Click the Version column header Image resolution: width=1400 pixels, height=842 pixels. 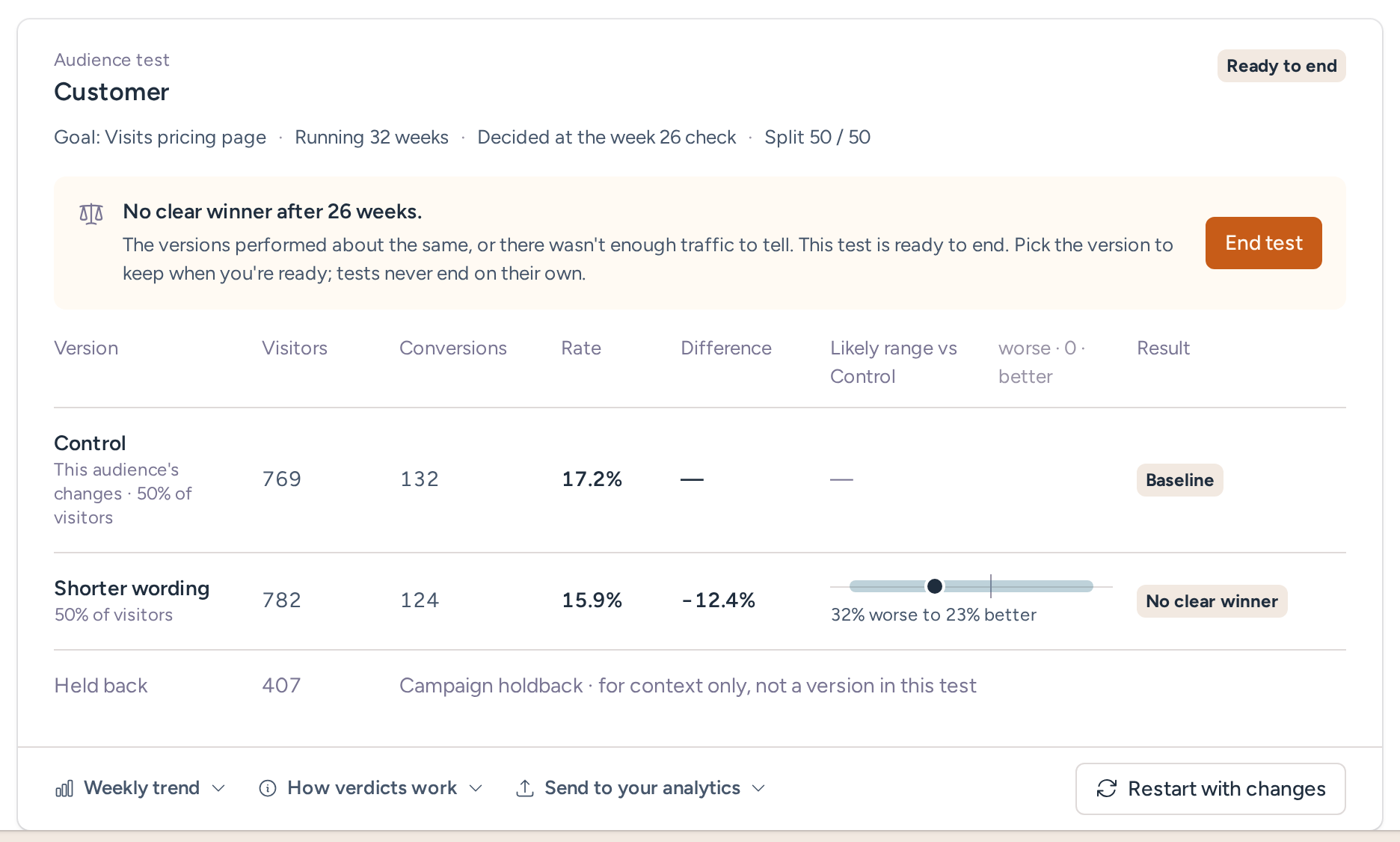[86, 348]
